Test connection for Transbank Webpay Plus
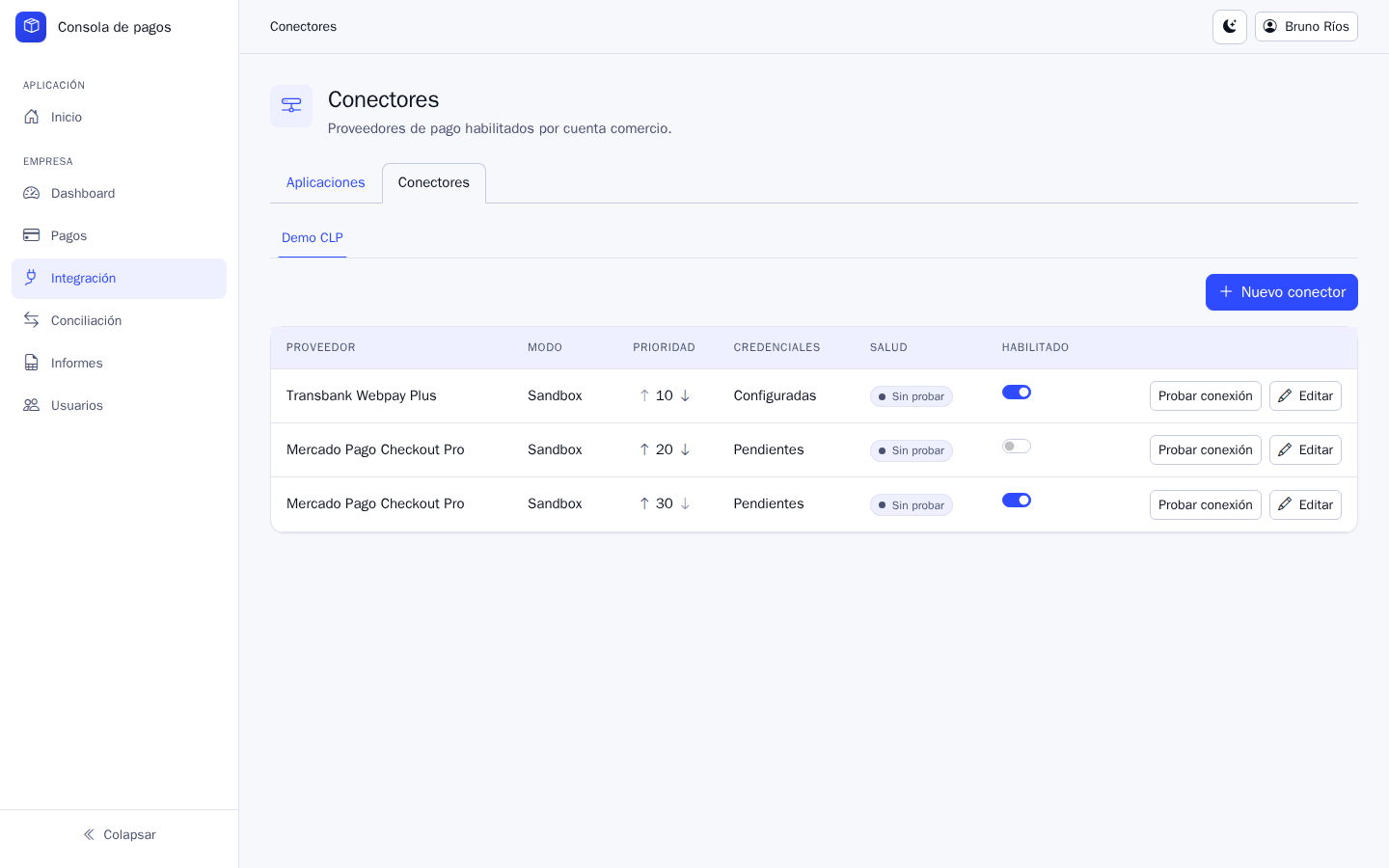Image resolution: width=1389 pixels, height=868 pixels. pyautogui.click(x=1206, y=396)
